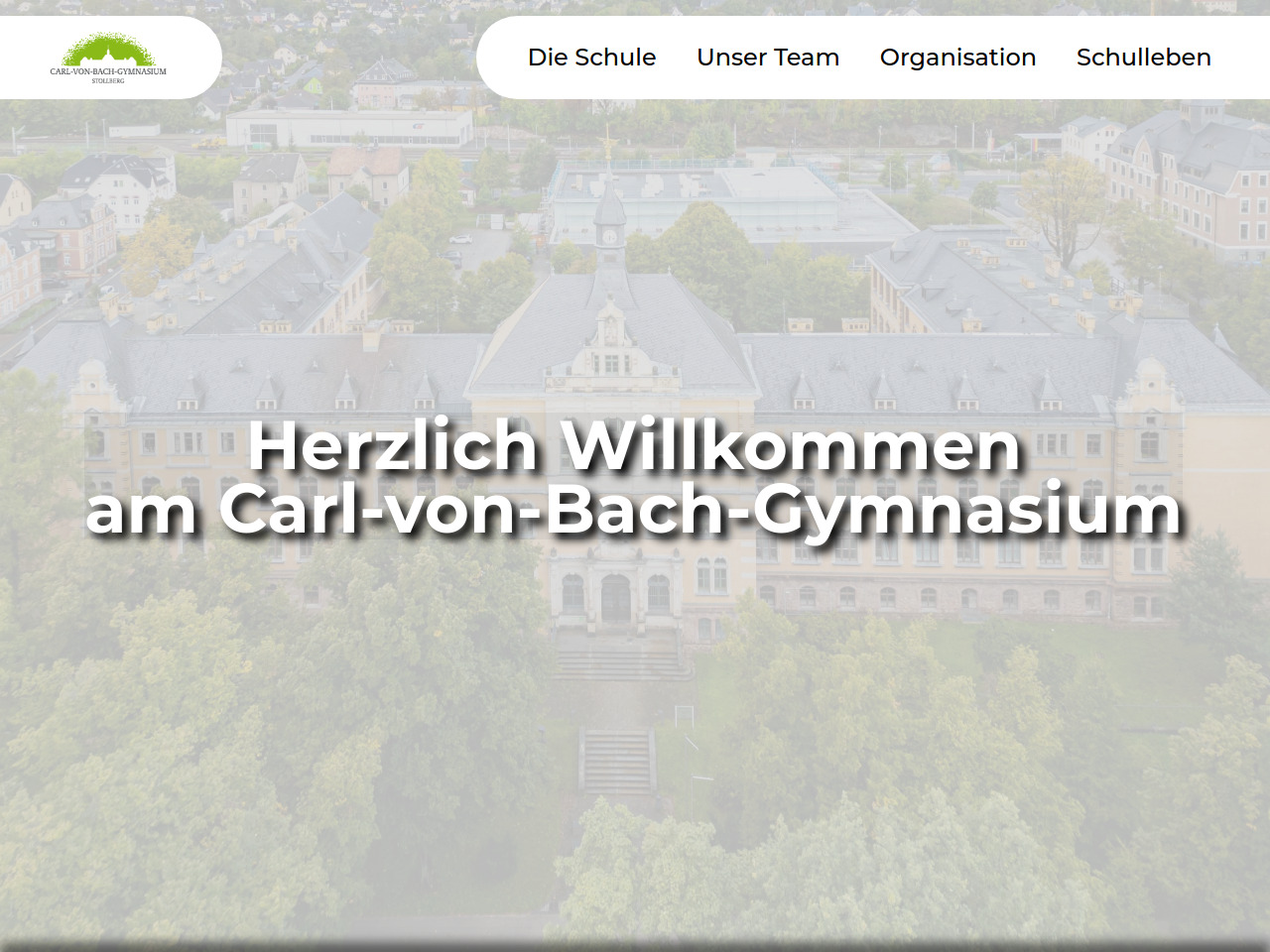Click the long white warehouse building up top
The height and width of the screenshot is (952, 1270).
click(x=349, y=128)
